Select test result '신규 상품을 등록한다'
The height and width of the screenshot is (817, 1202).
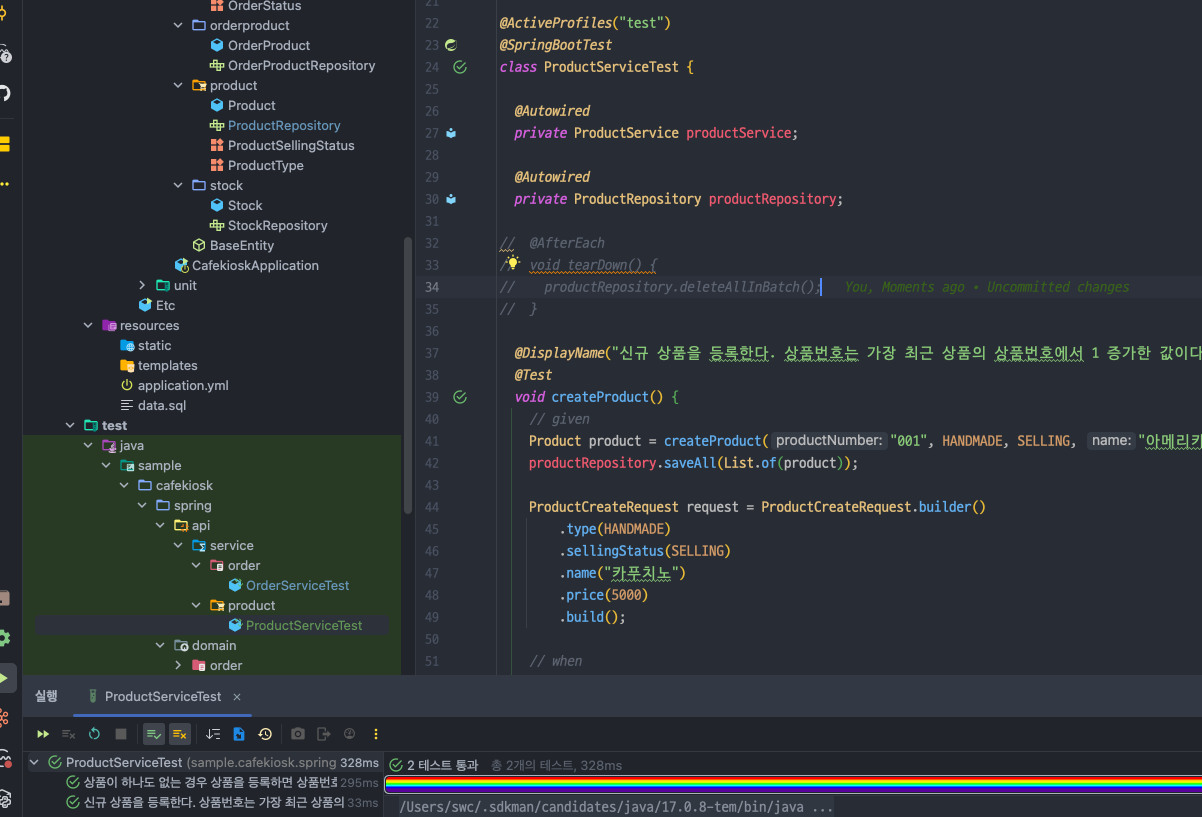205,802
